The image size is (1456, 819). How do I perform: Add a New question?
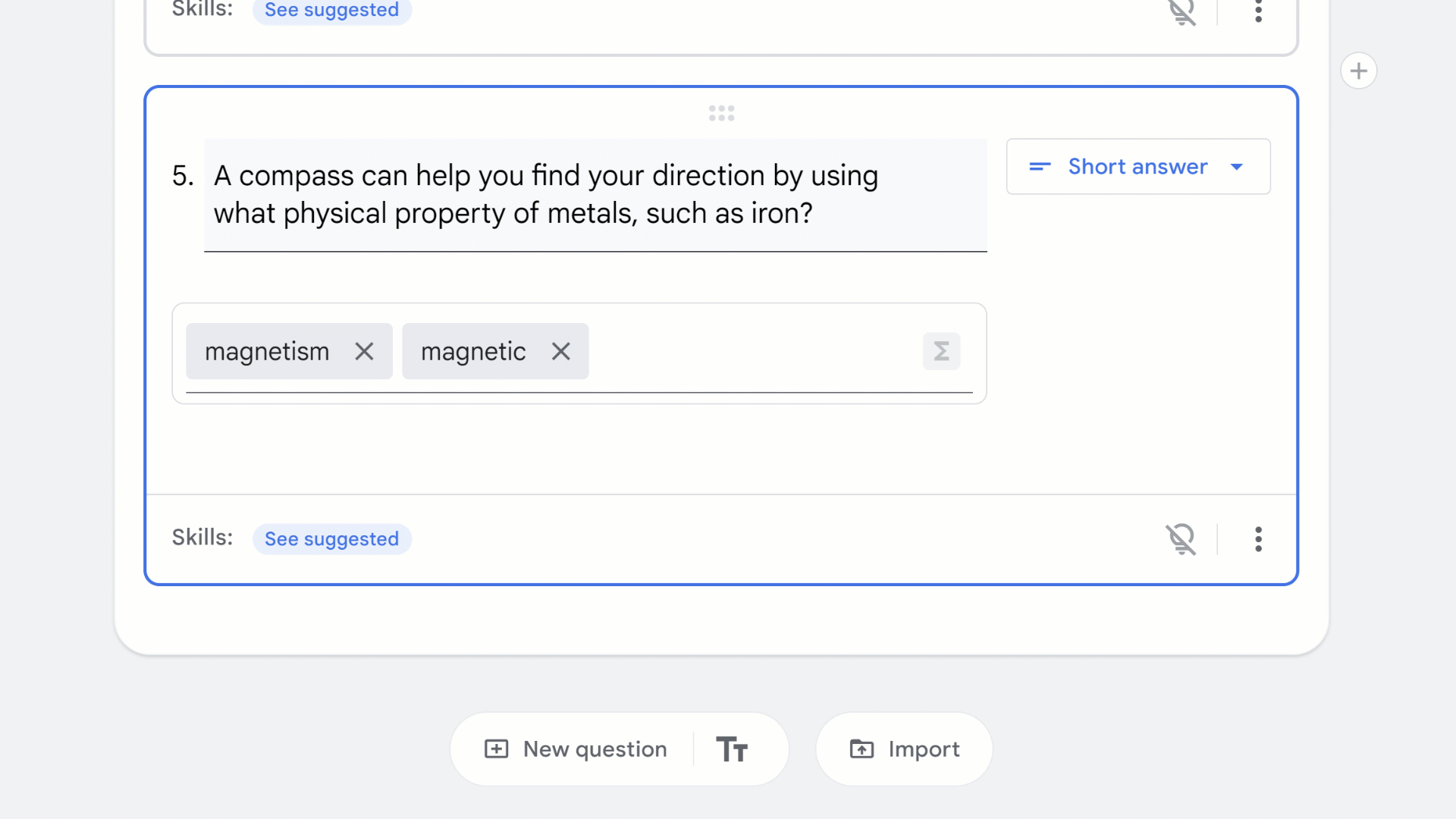[576, 749]
